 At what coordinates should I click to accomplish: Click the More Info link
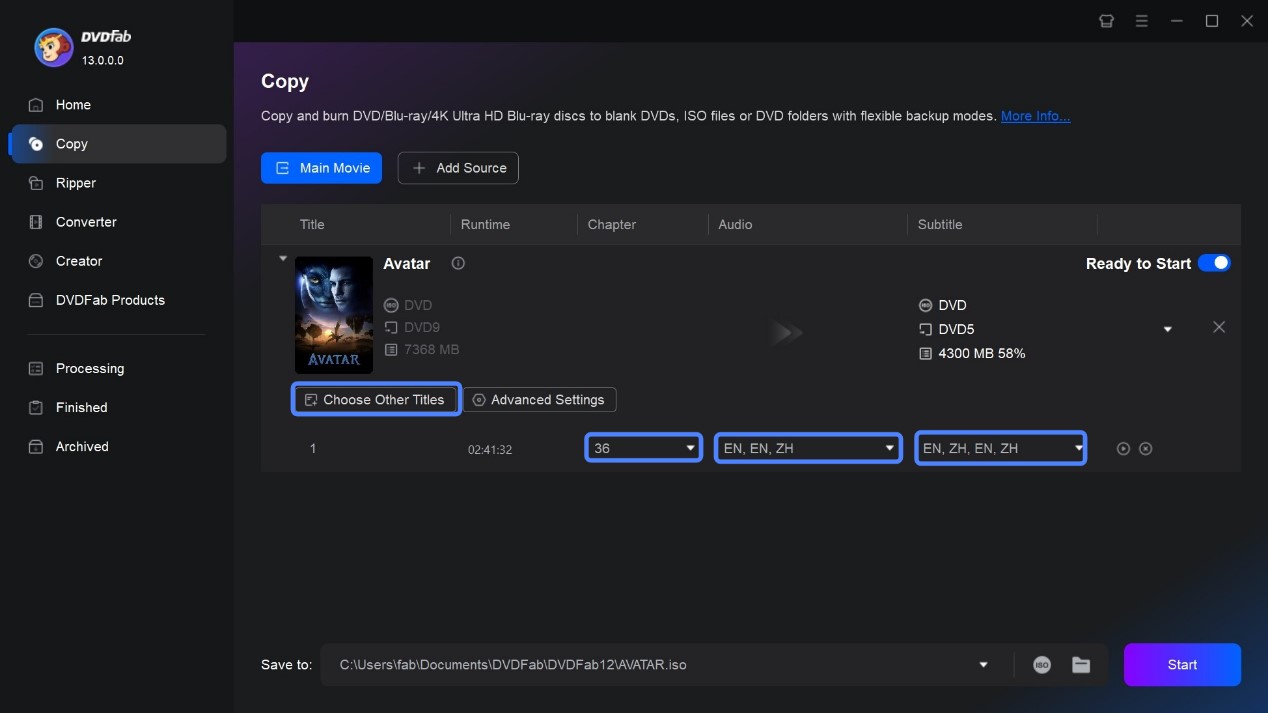point(1035,116)
